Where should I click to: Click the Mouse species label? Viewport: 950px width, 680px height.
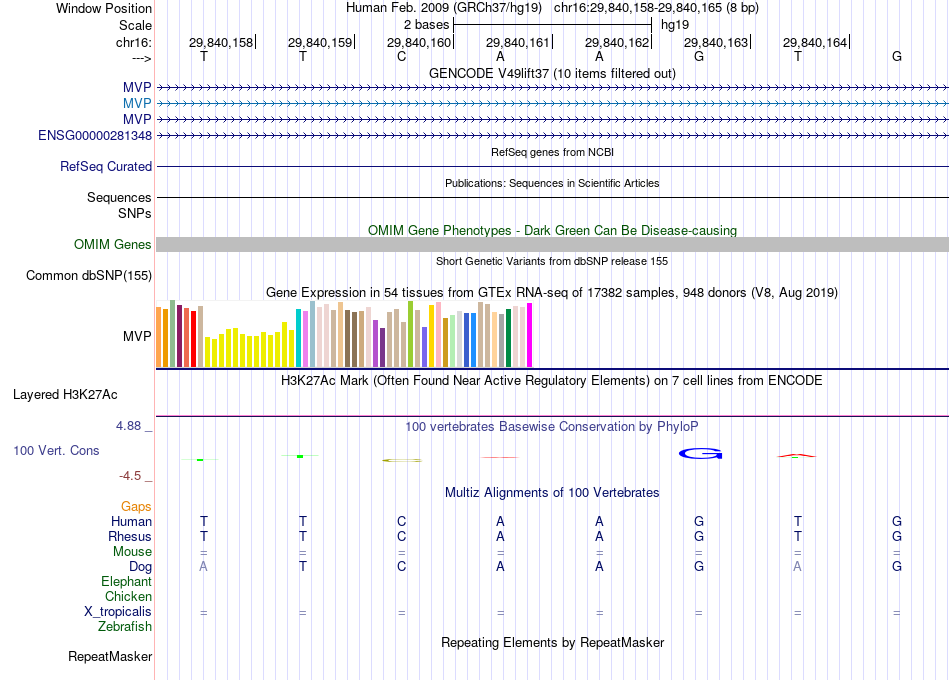click(x=132, y=552)
